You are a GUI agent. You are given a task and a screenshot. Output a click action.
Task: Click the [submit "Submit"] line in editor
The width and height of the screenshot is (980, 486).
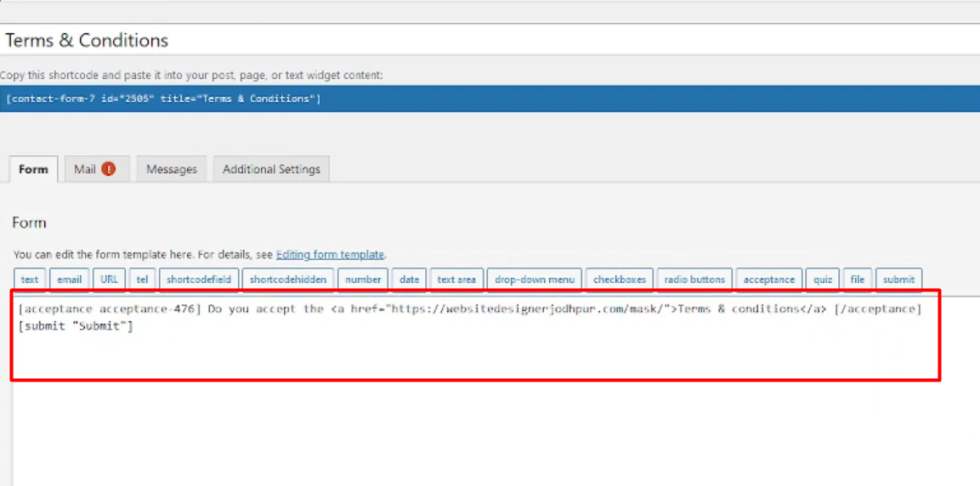tap(76, 326)
